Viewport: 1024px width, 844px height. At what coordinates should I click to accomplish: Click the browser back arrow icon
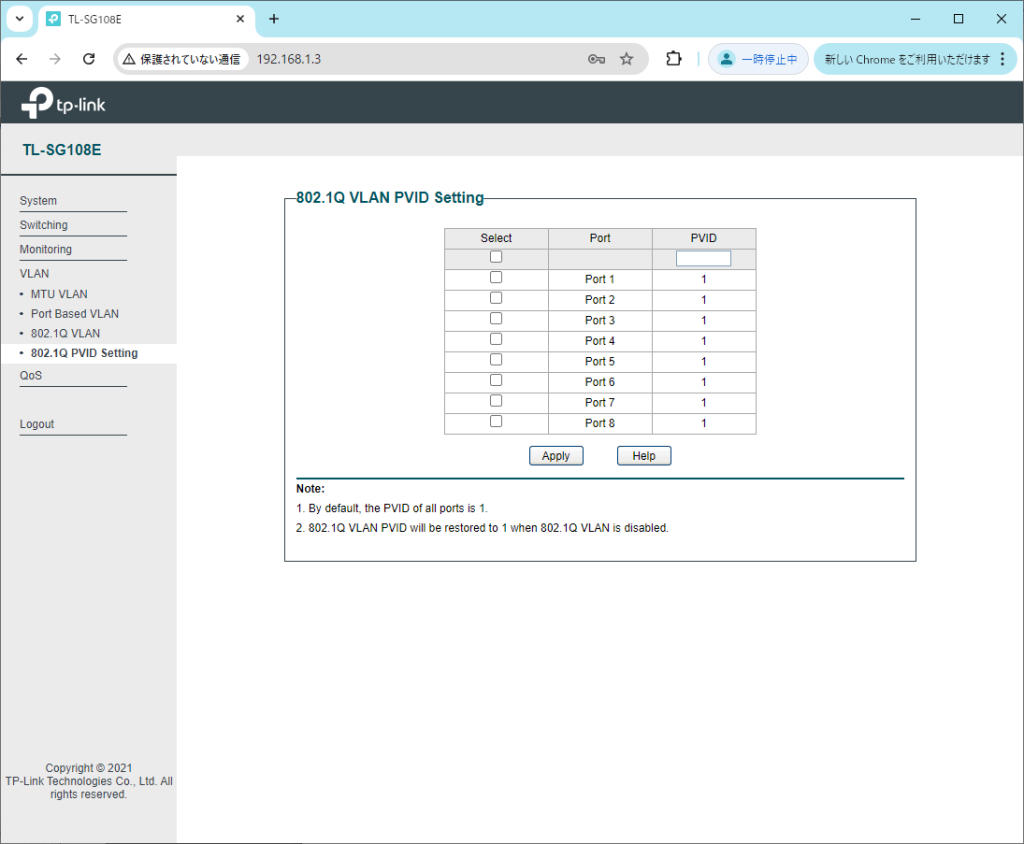click(22, 59)
